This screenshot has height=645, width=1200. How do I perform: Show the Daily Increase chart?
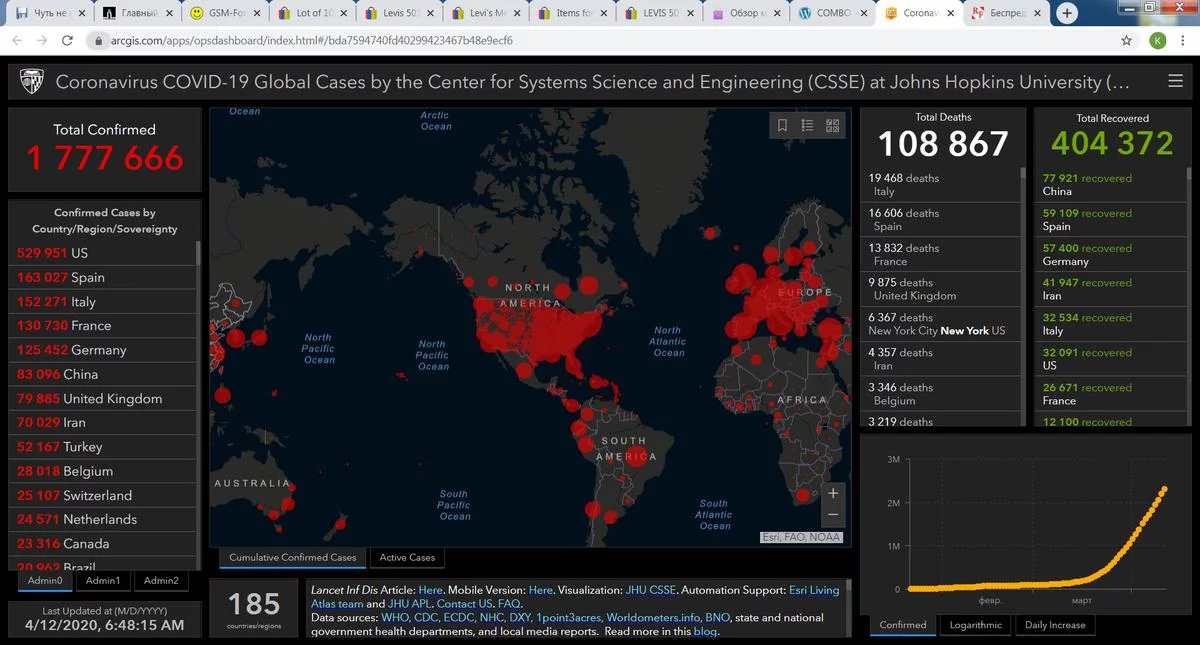[x=1055, y=625]
